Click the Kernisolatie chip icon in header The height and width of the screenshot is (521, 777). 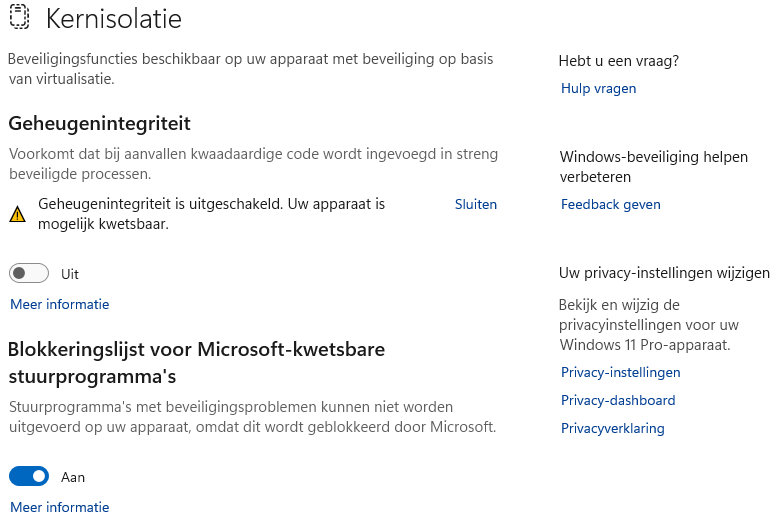click(19, 19)
